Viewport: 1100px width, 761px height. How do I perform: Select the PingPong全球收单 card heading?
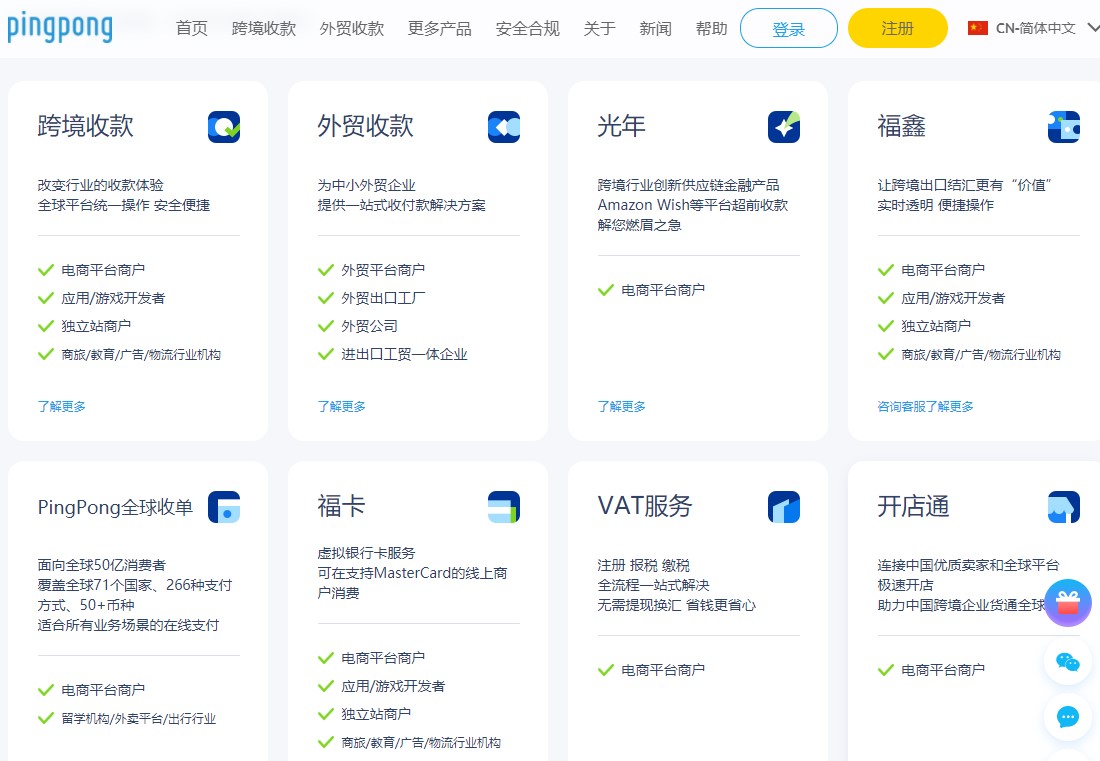115,507
